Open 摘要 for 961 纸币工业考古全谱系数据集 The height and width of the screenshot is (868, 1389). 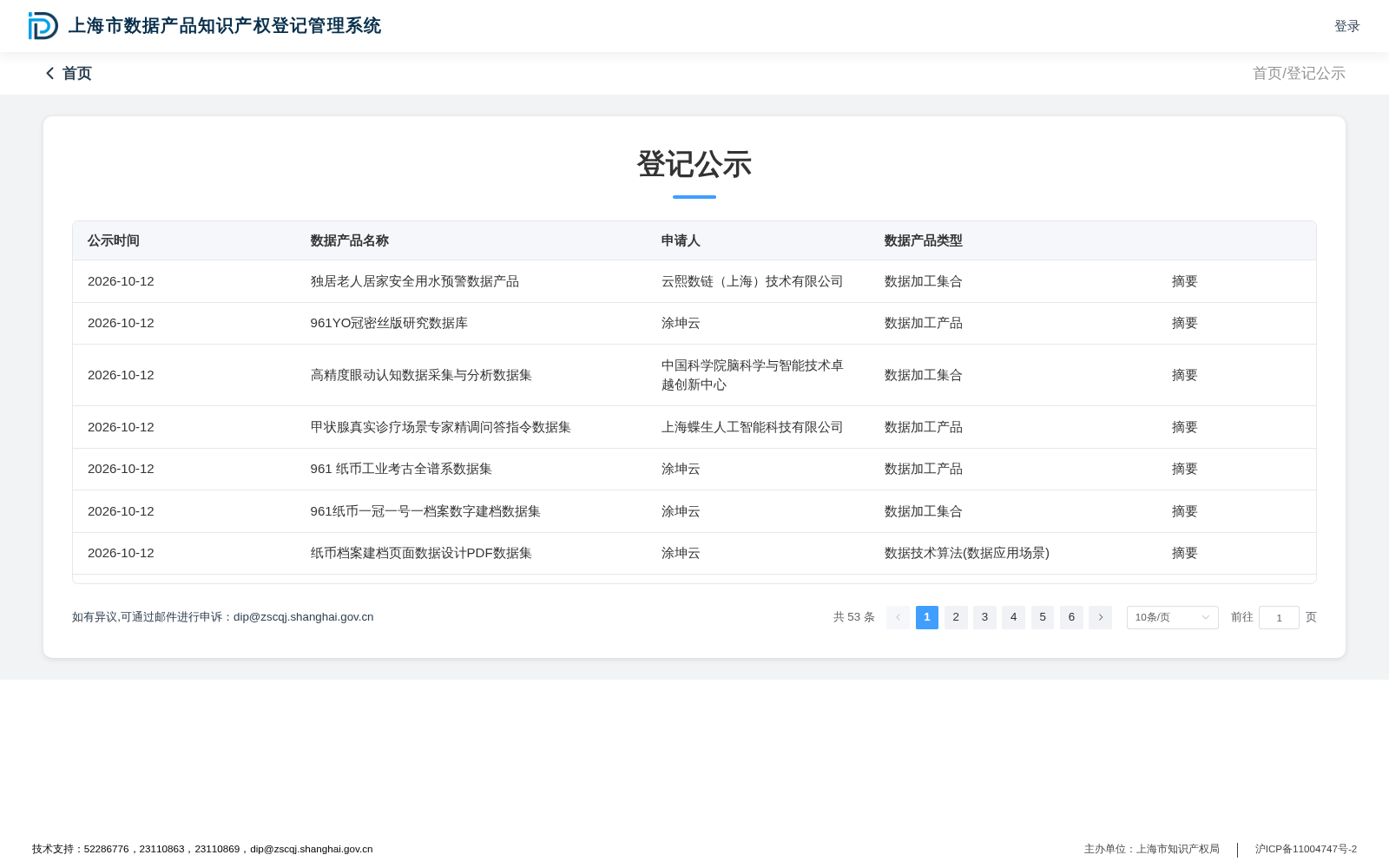1184,469
